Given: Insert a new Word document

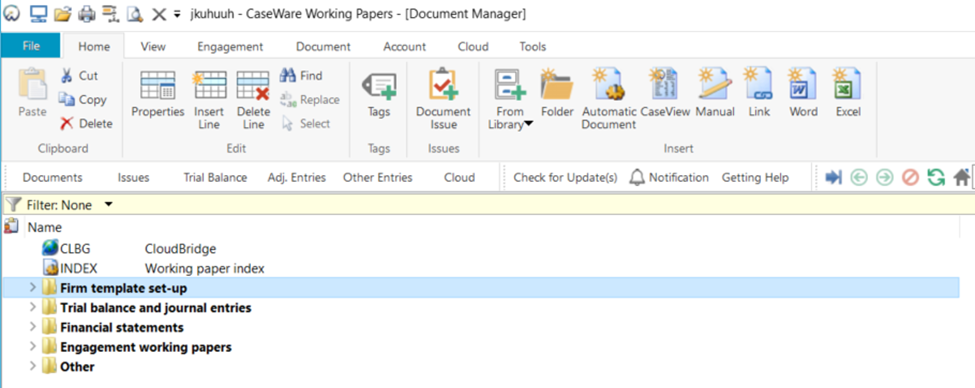Looking at the screenshot, I should [803, 85].
